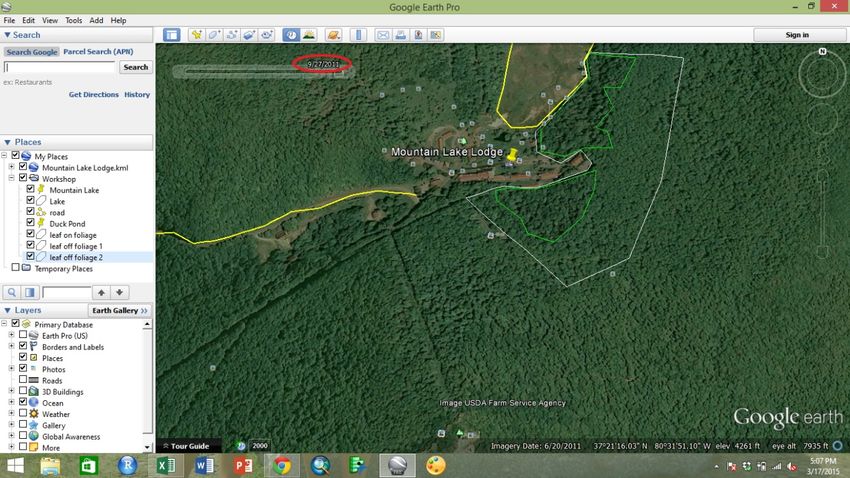Click the Search button
Image resolution: width=850 pixels, height=478 pixels.
point(136,67)
